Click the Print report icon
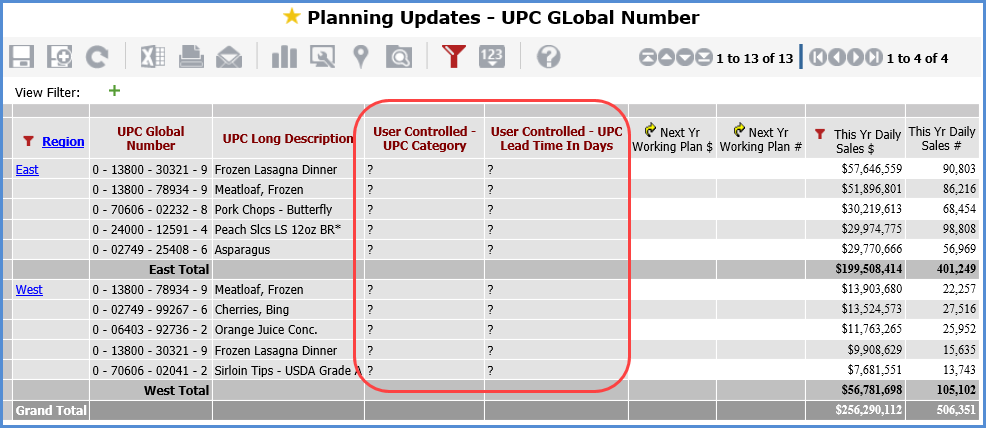986x428 pixels. [x=191, y=57]
